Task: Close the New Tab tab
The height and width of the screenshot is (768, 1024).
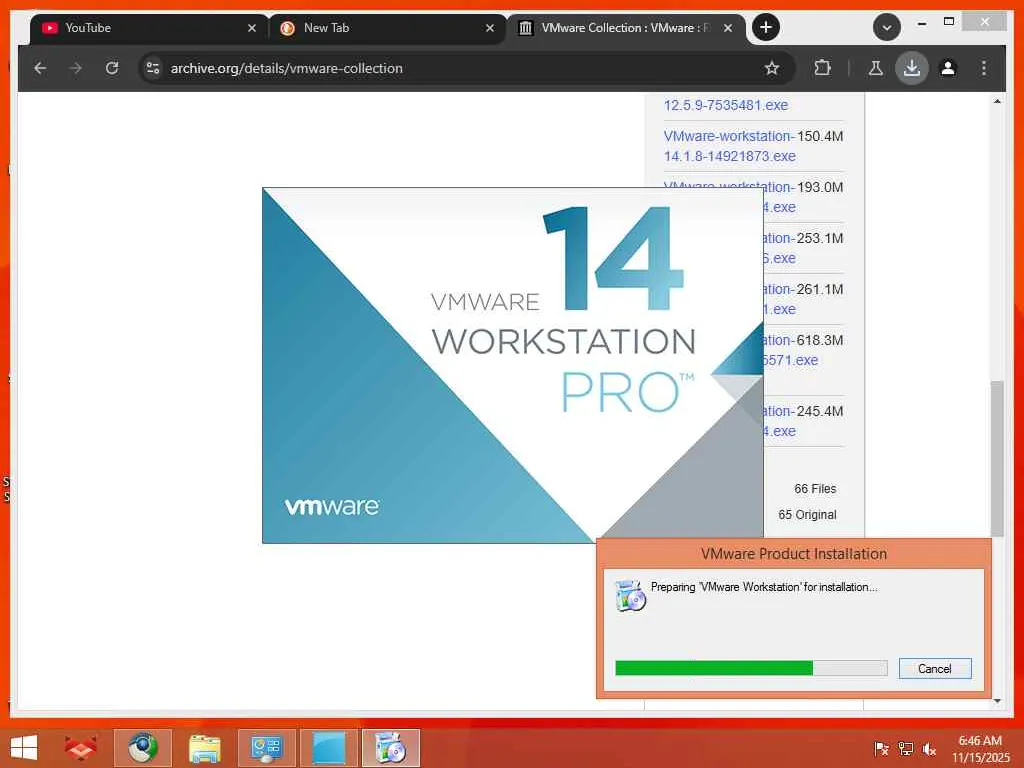Action: click(490, 28)
